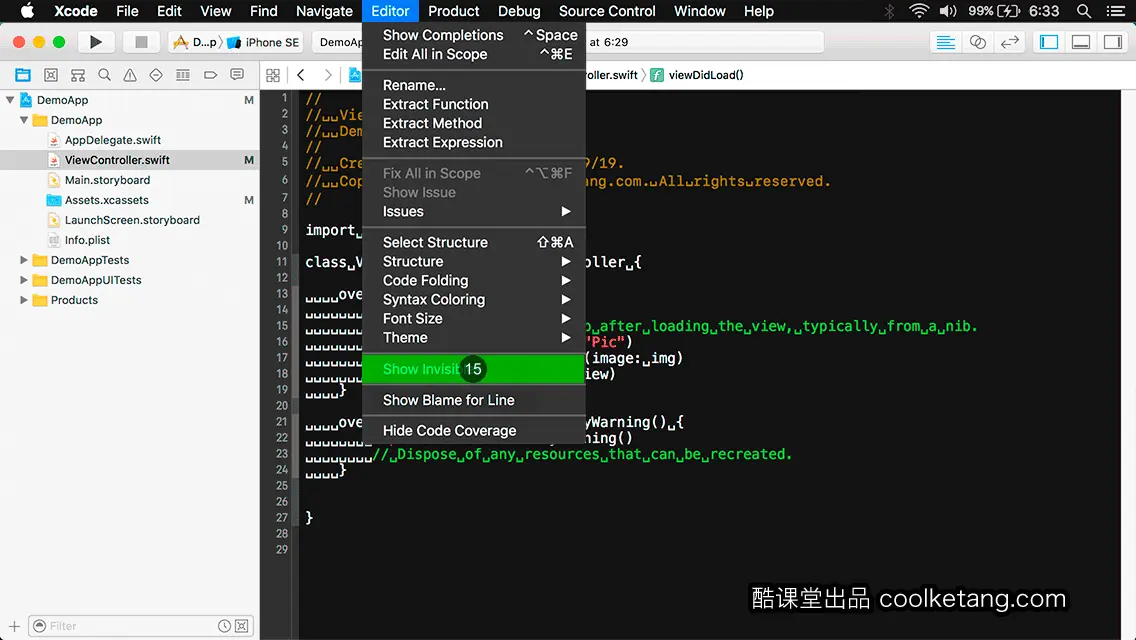
Task: Open the Wi-Fi status menu
Action: 919,11
